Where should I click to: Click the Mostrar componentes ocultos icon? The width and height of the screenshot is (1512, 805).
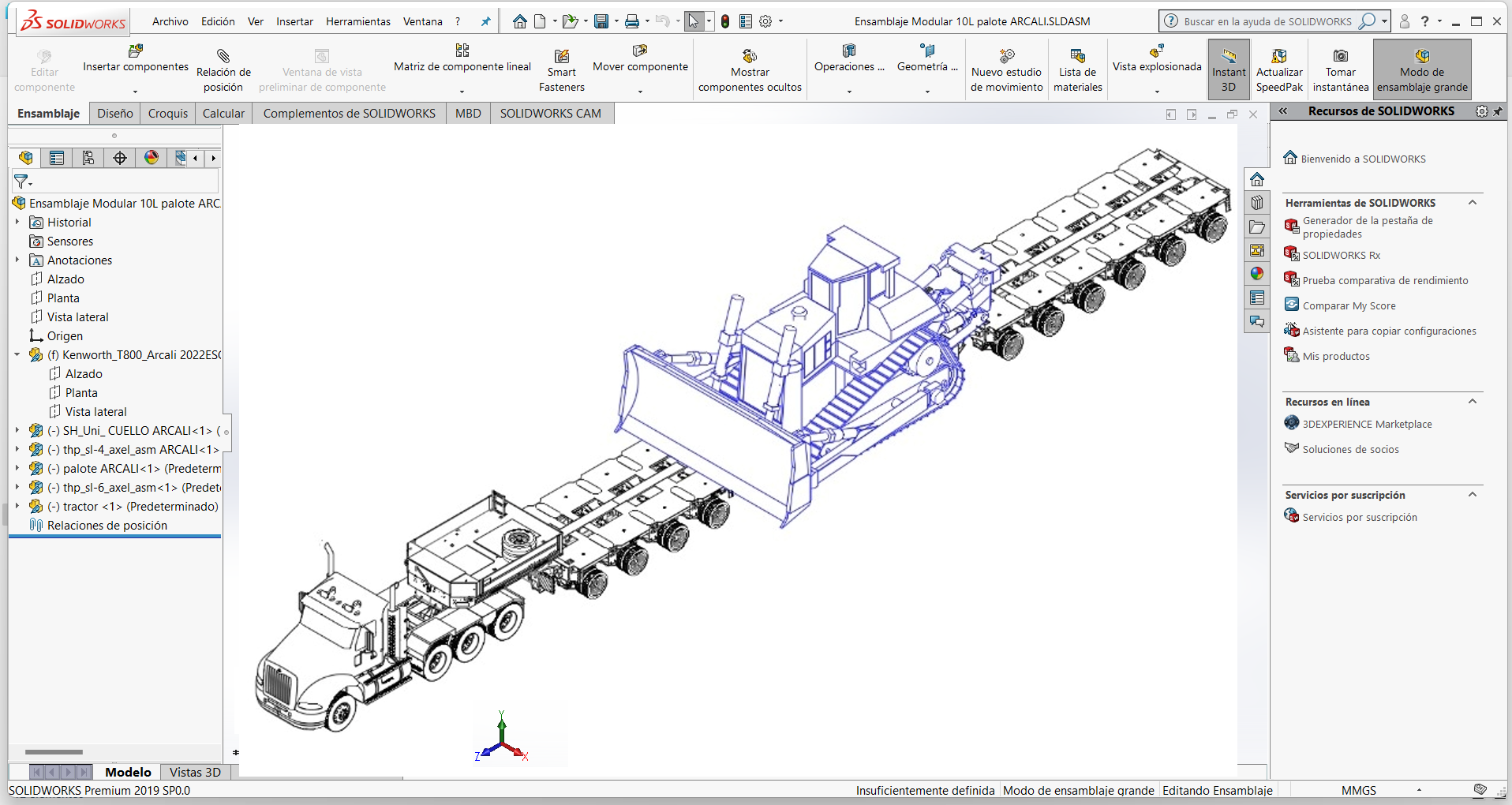click(749, 57)
